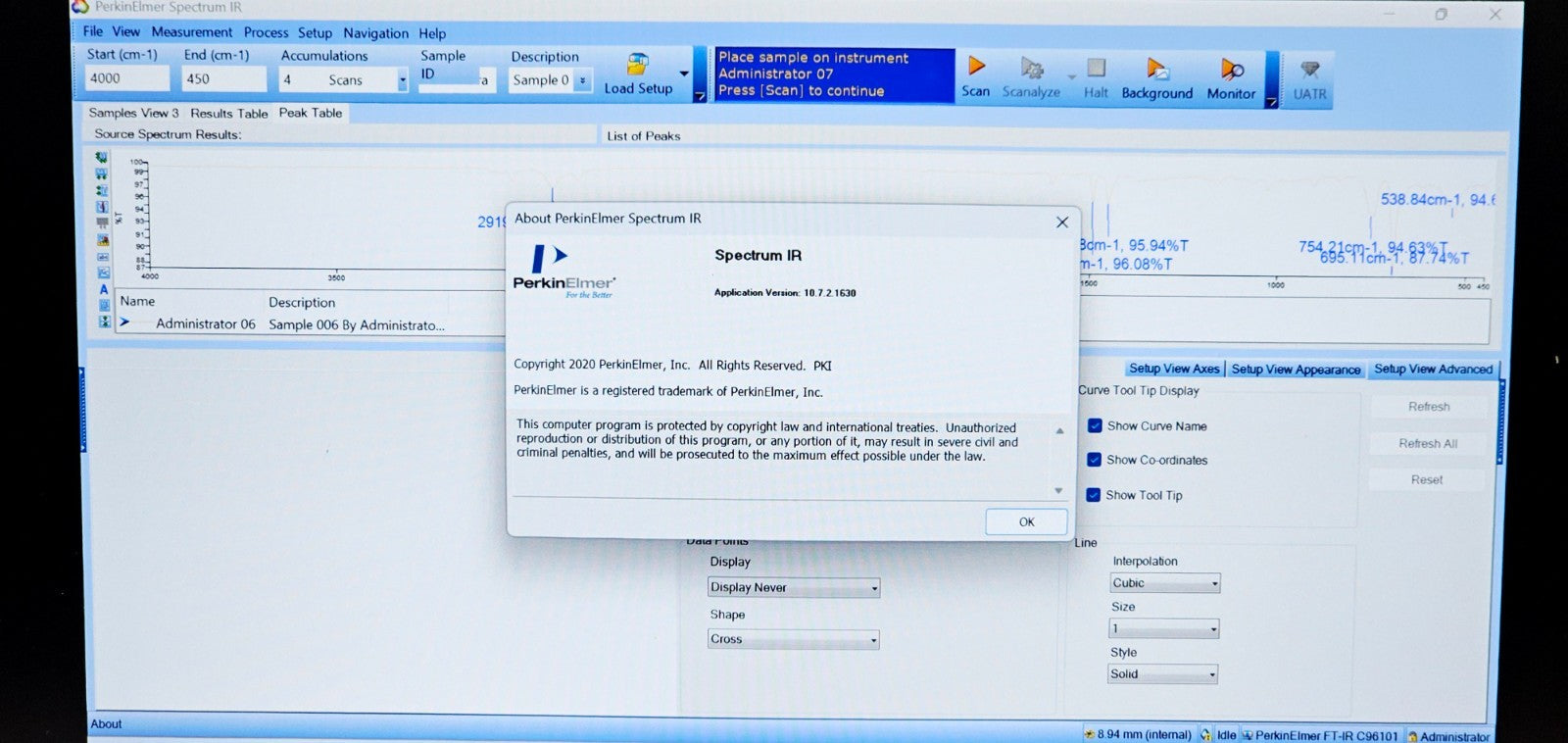
Task: Click the Scan play icon
Action: point(976,67)
